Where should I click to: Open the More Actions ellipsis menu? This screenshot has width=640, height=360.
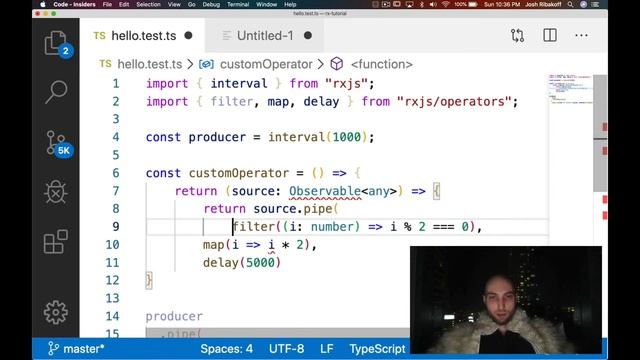click(x=581, y=36)
